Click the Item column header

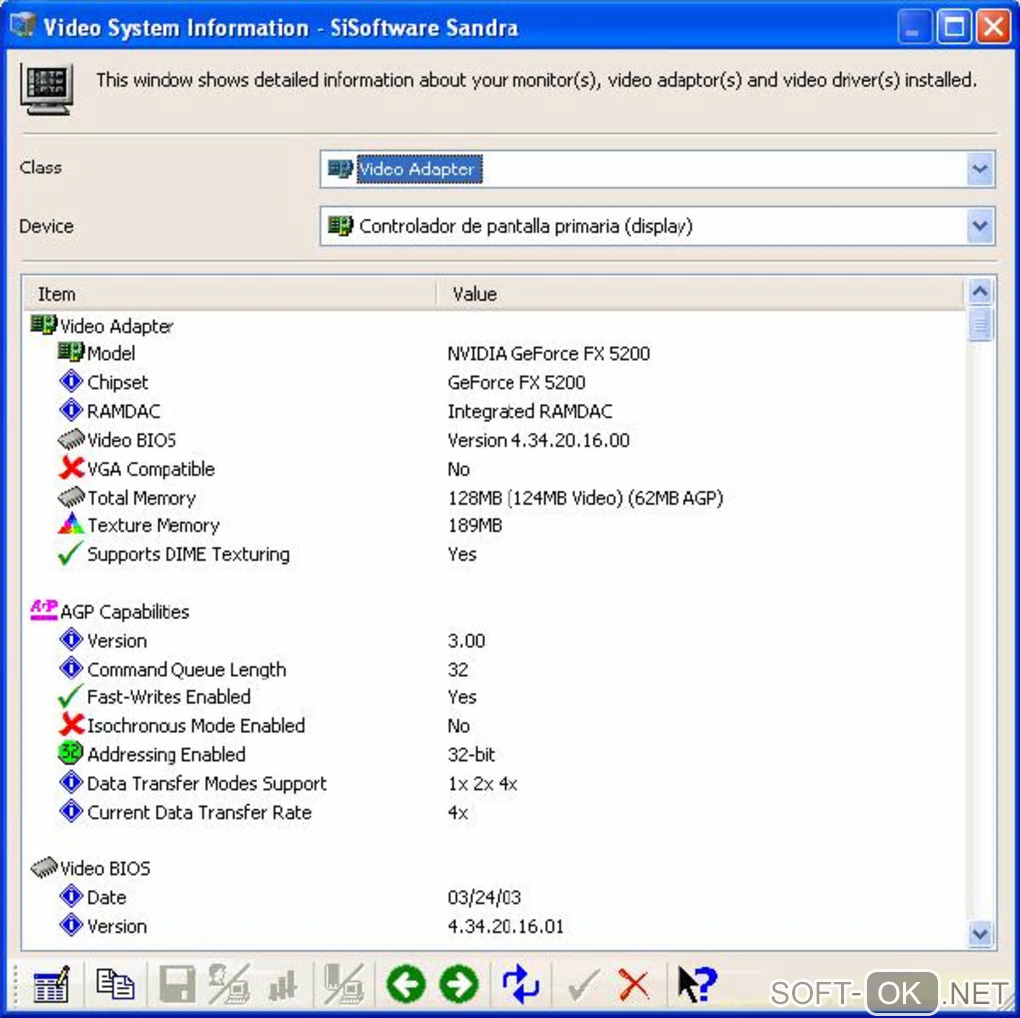tap(229, 294)
